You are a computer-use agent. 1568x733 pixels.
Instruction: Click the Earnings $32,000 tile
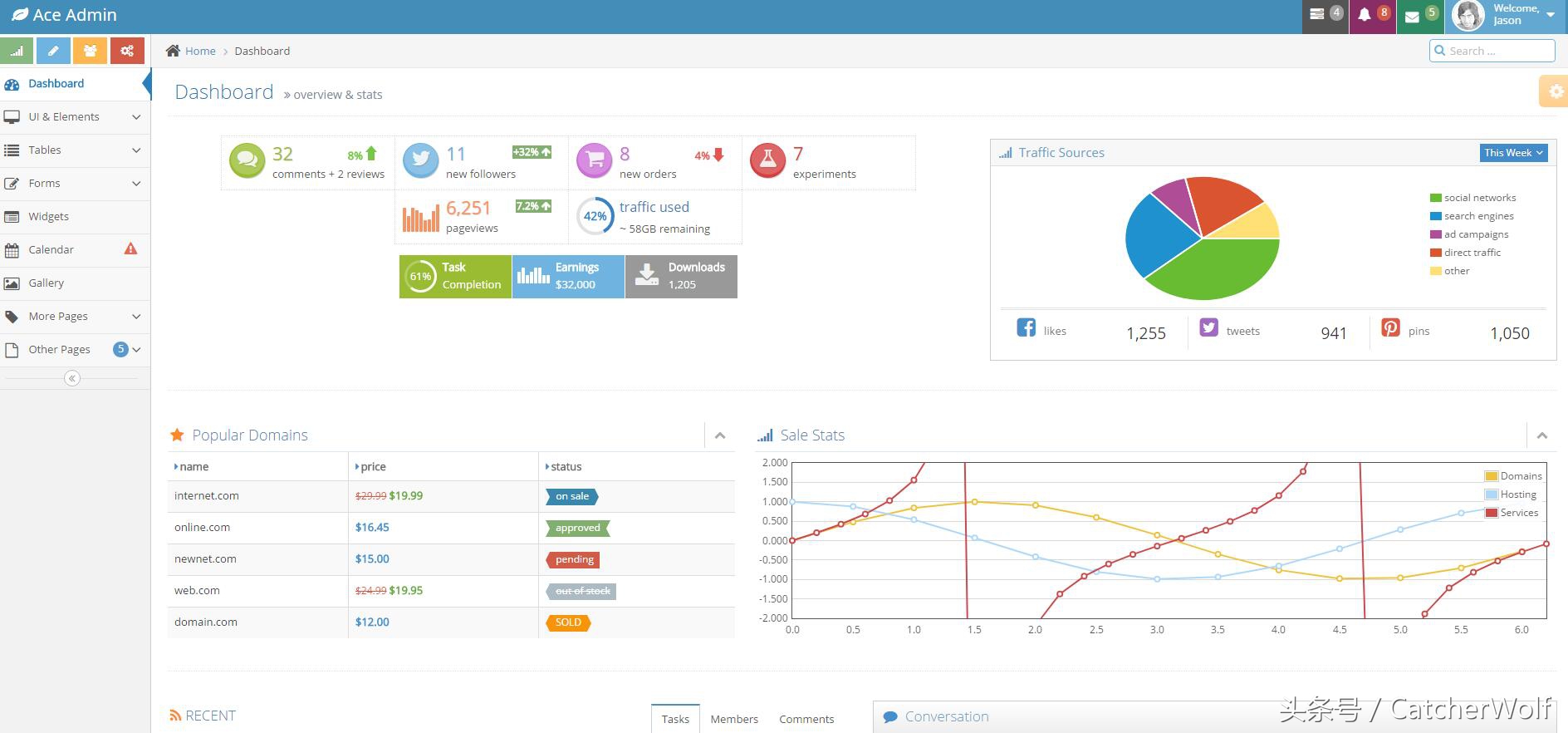[x=568, y=276]
